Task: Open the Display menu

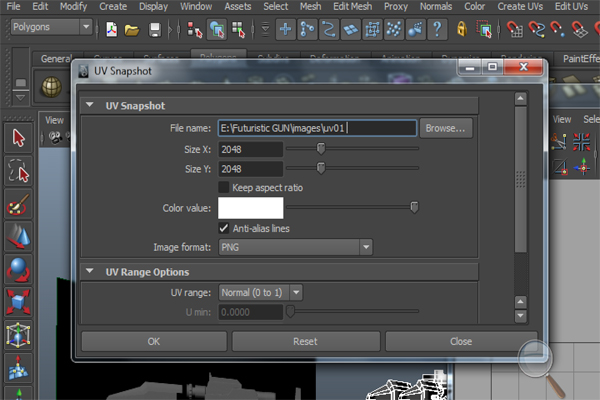Action: click(x=153, y=7)
